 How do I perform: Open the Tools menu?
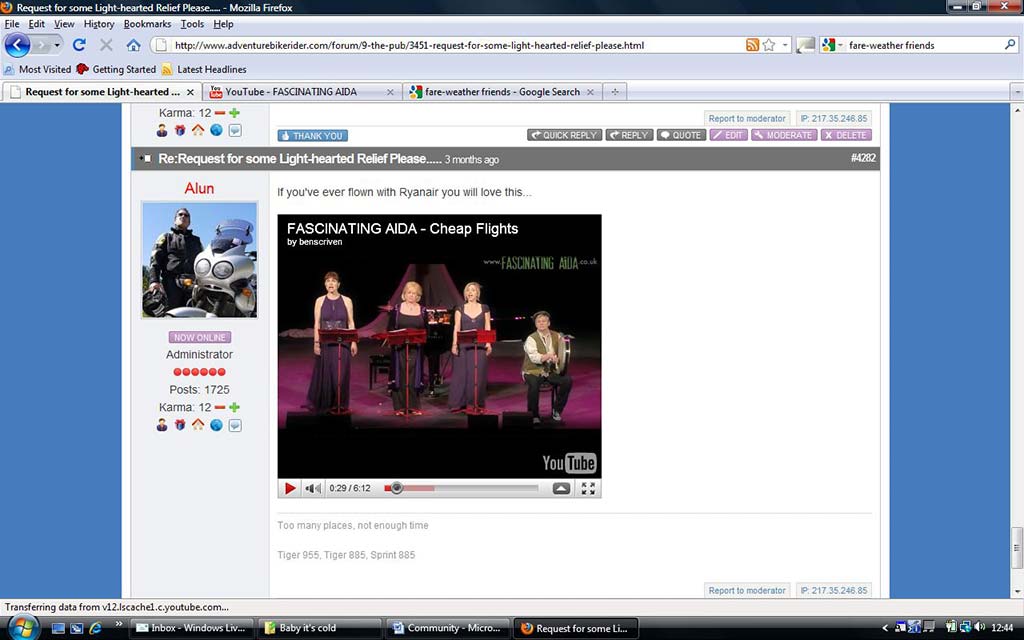pos(192,24)
